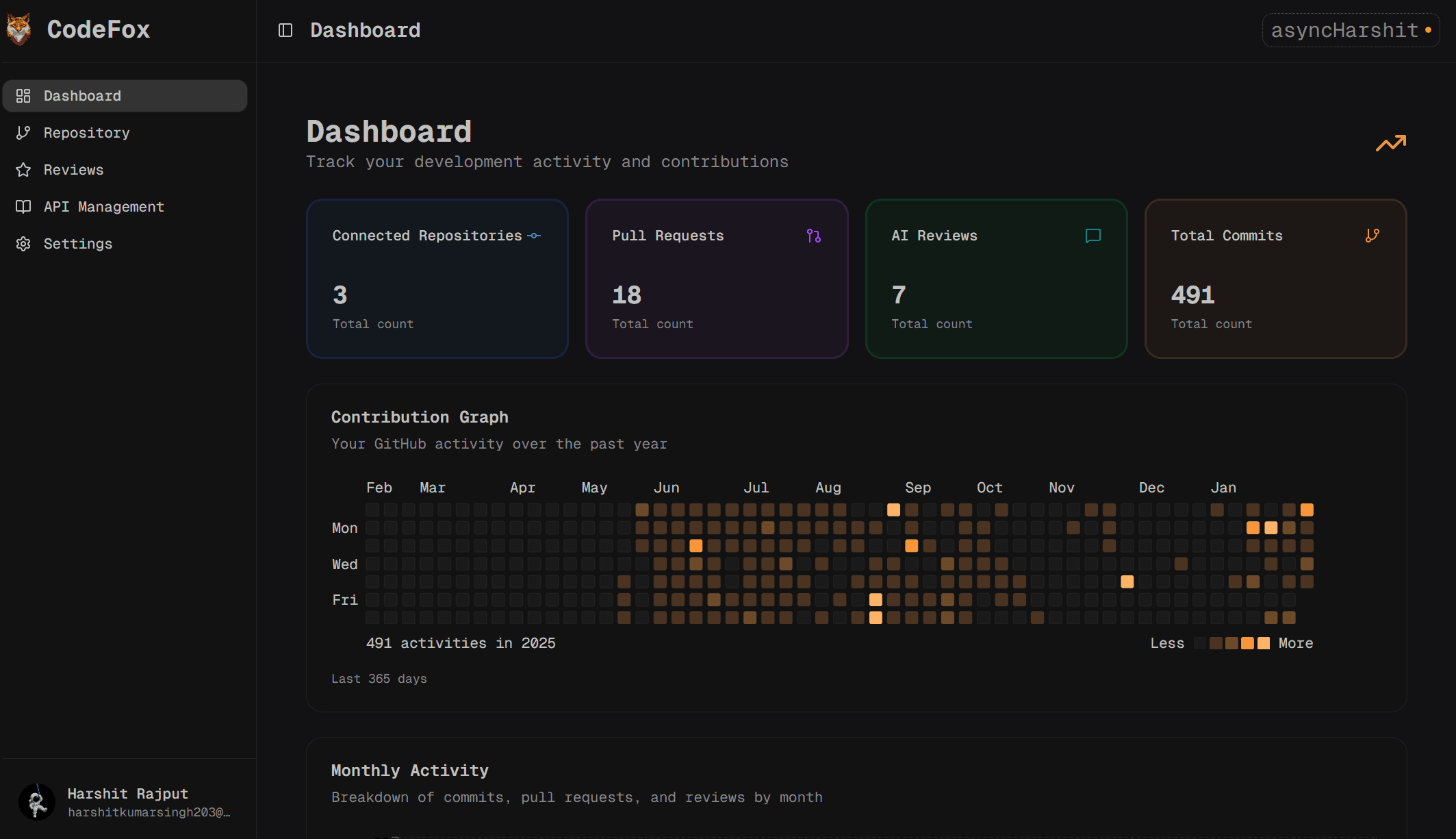Click the pull request icon on Pull Requests card
This screenshot has height=839, width=1456.
pos(814,236)
